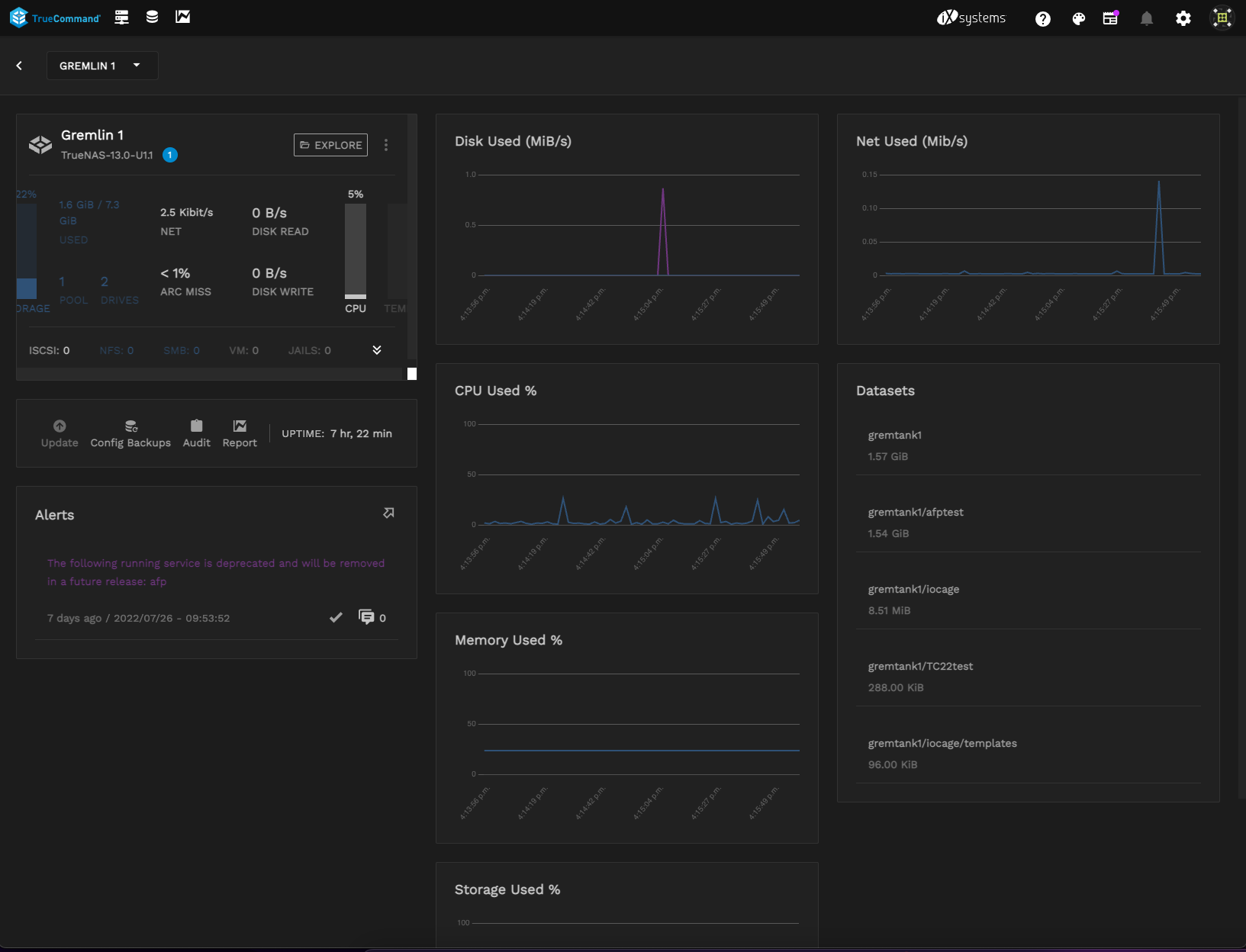1246x952 pixels.
Task: Click the EXPLORE button
Action: (x=330, y=145)
